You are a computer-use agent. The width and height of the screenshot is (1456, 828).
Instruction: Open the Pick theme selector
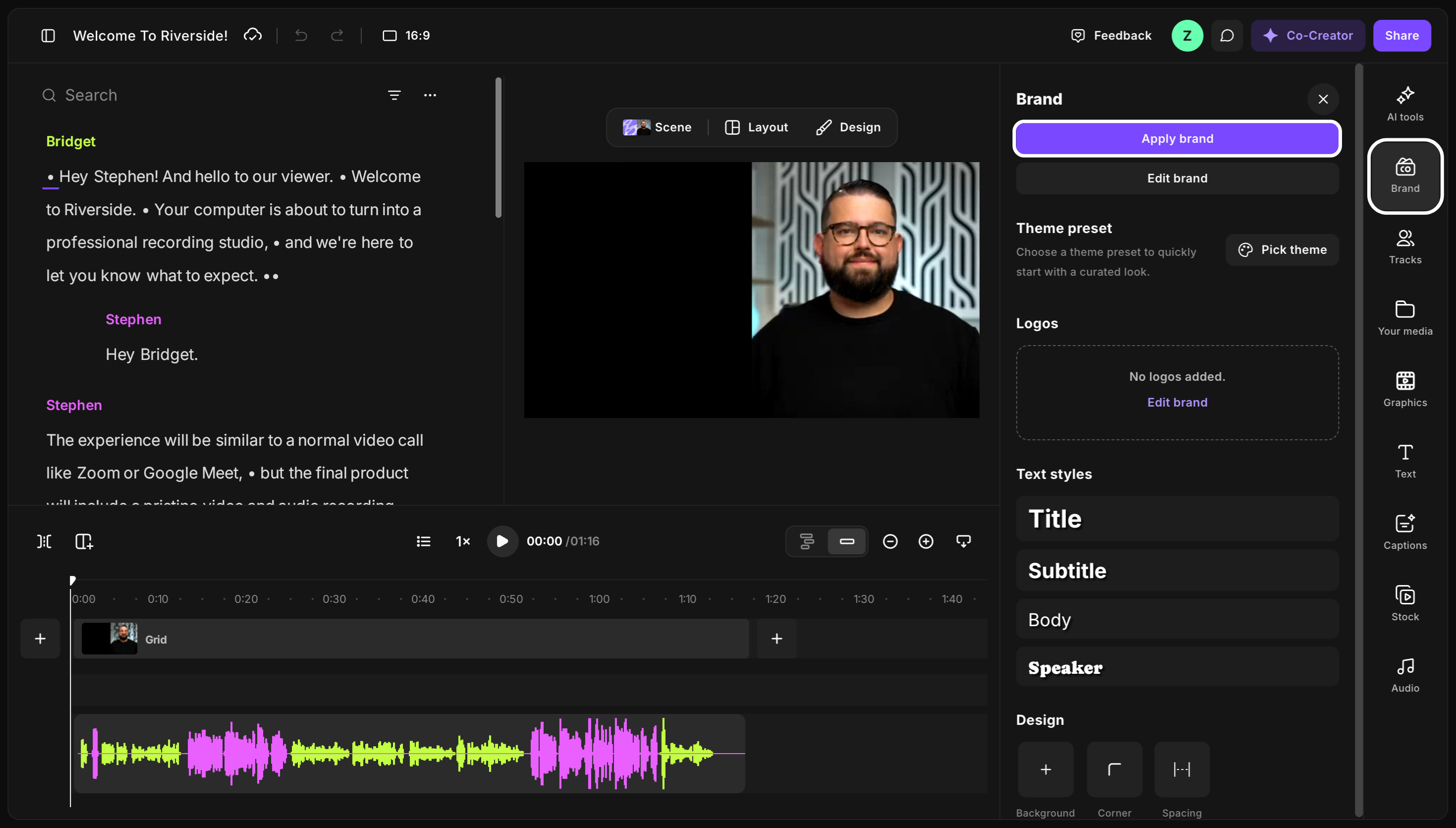1282,250
